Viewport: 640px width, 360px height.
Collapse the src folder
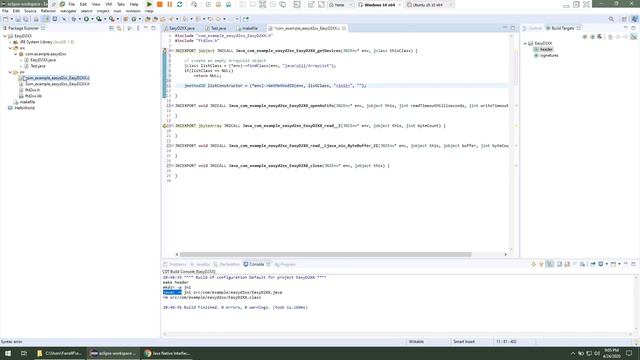coord(10,48)
